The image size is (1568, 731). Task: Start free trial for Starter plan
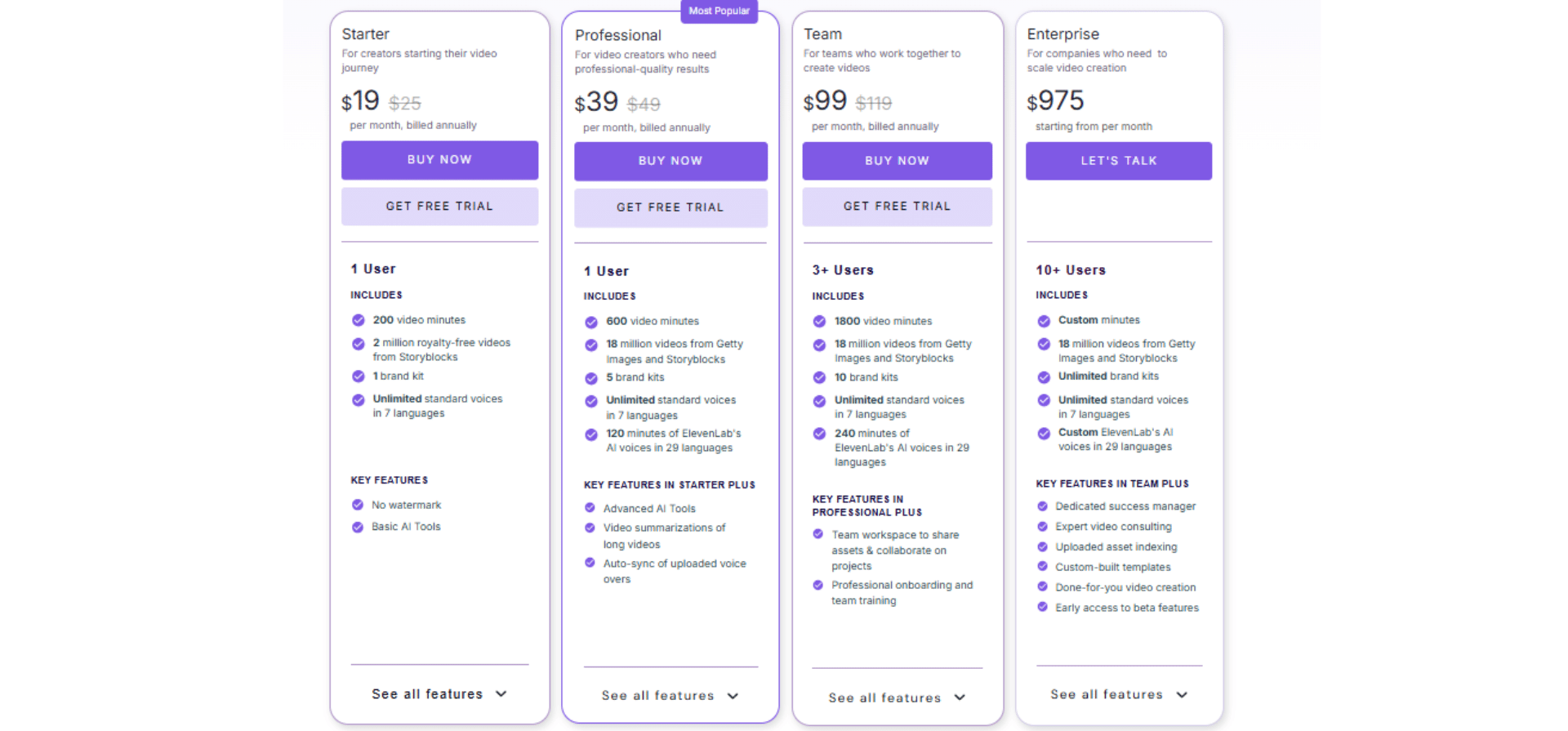439,207
